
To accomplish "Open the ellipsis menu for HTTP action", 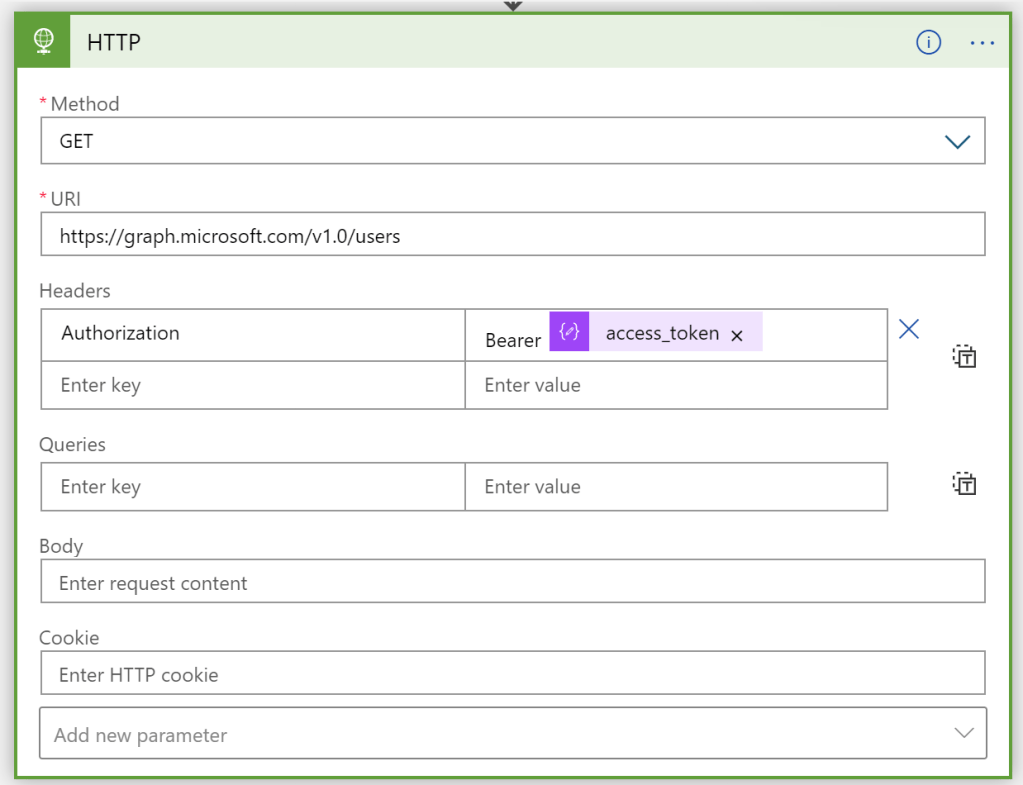I will click(982, 42).
